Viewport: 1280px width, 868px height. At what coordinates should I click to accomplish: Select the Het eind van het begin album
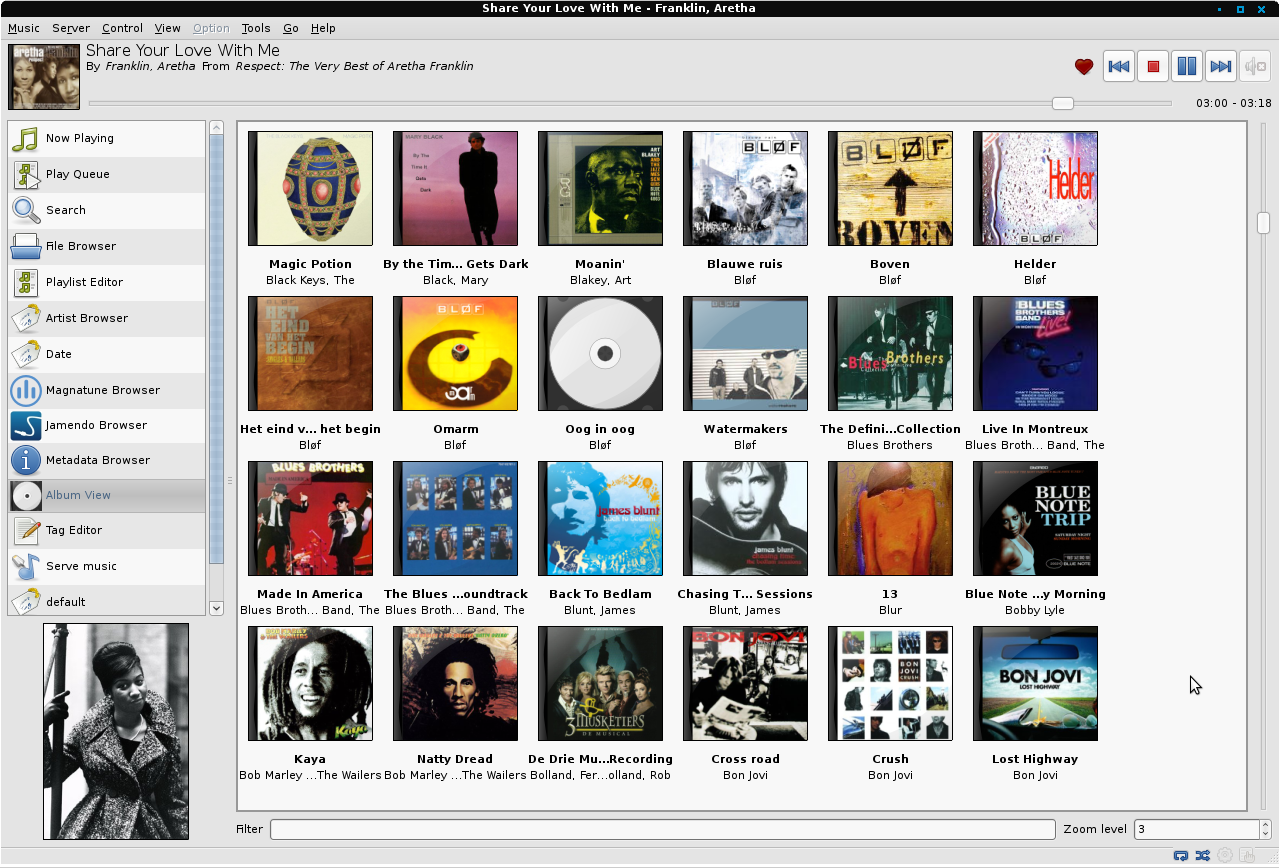310,353
